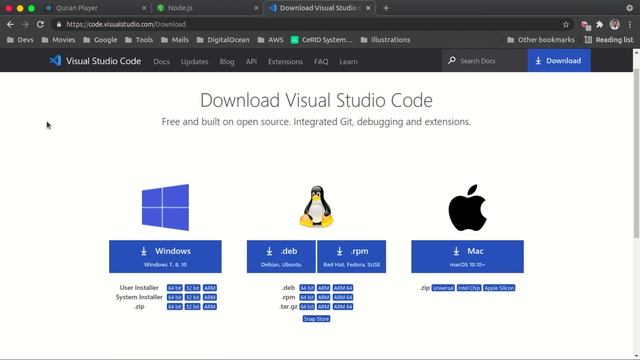Screen dimensions: 640x360
Task: Open the CeRID System bookmark
Action: (x=322, y=40)
